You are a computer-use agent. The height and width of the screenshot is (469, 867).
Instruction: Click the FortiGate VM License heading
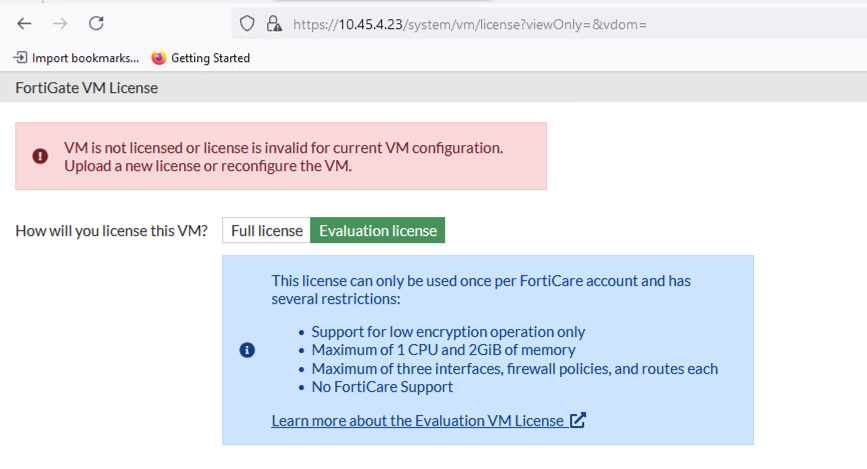tap(86, 88)
